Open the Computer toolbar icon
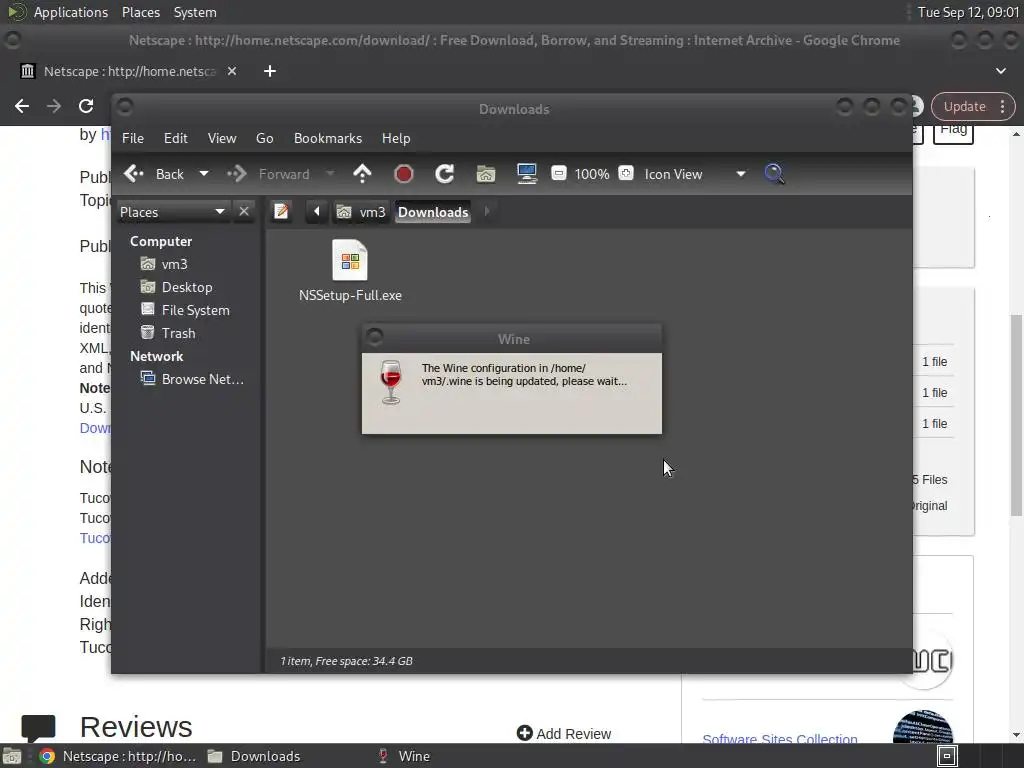The image size is (1024, 768). pos(527,174)
